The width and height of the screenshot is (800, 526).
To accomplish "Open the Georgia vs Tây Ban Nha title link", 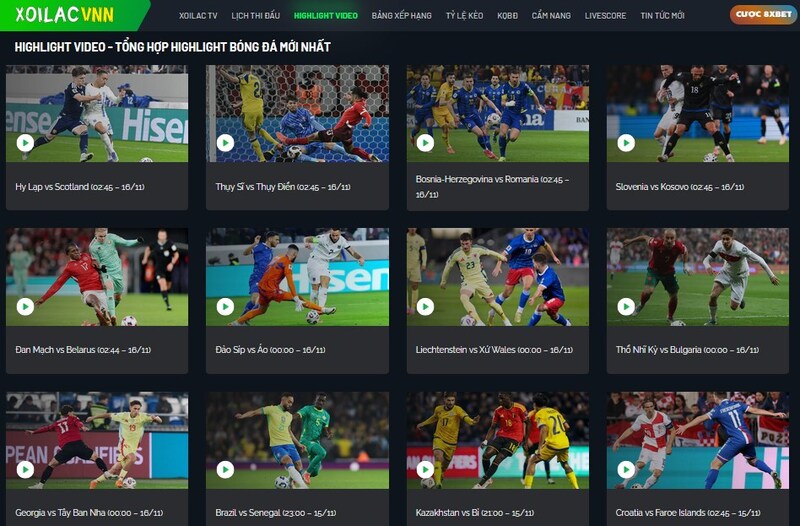I will click(89, 513).
